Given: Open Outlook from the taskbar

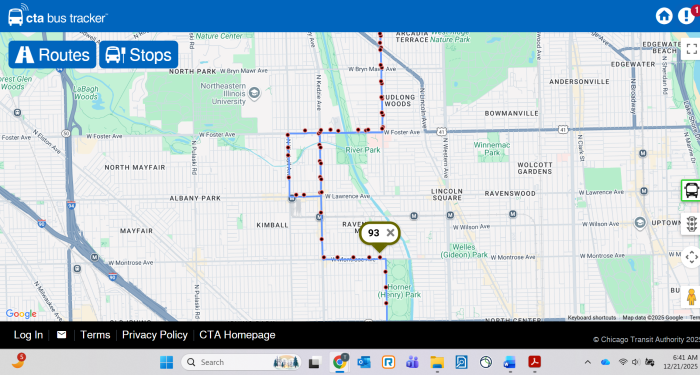Looking at the screenshot, I should click(x=364, y=362).
